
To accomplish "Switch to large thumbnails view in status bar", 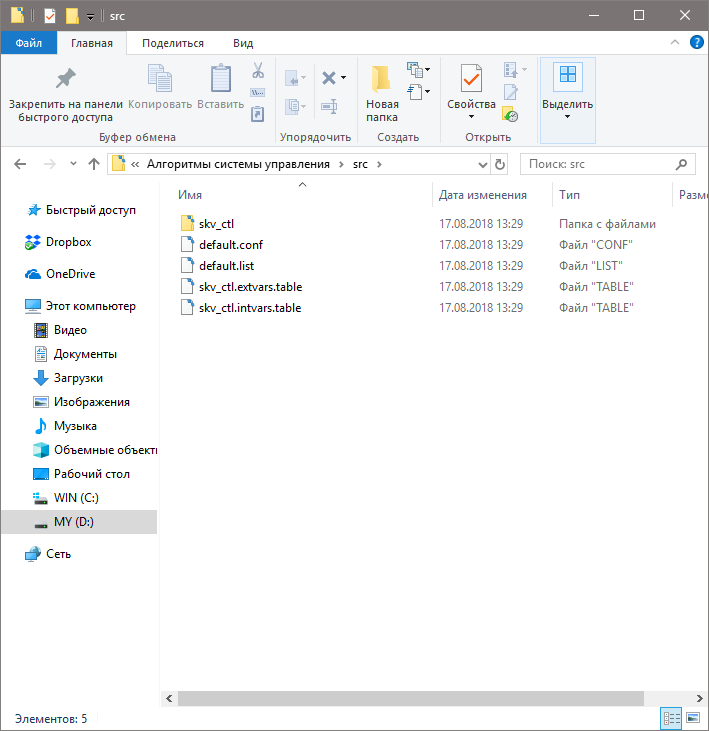I will (x=691, y=718).
